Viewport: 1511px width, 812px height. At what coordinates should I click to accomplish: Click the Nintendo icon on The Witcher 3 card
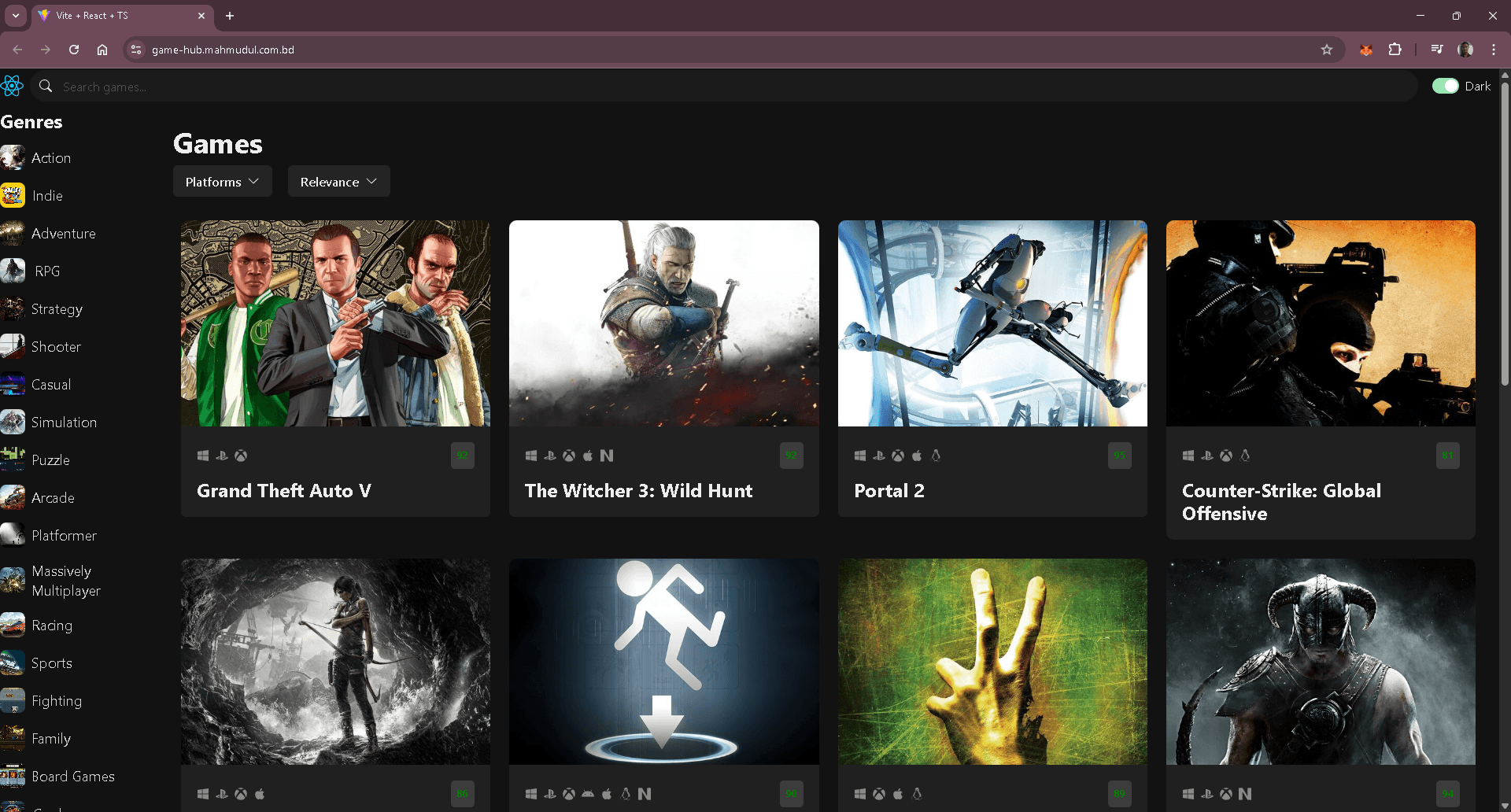pyautogui.click(x=606, y=455)
